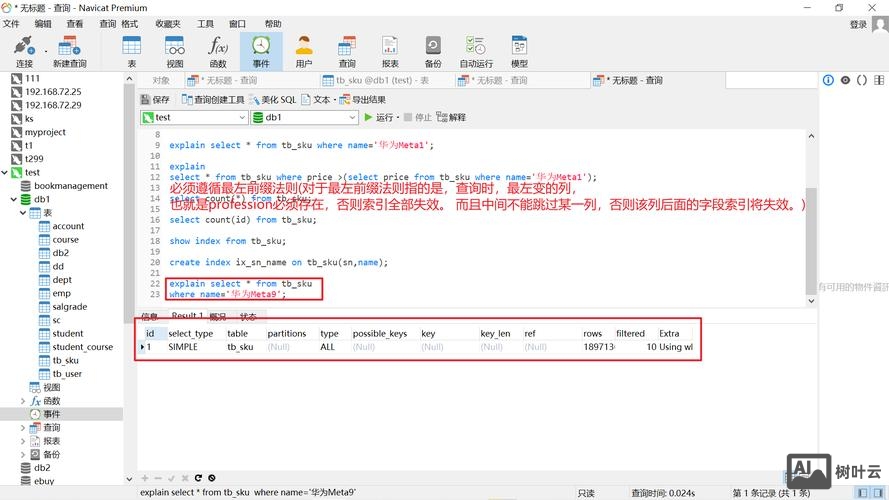Click the refresh icon below result grid

click(x=198, y=478)
